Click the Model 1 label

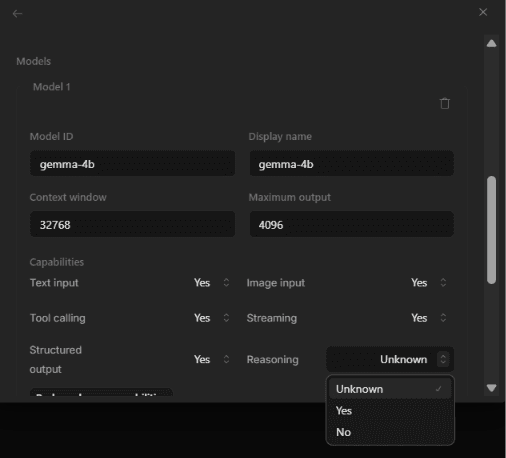coord(52,87)
